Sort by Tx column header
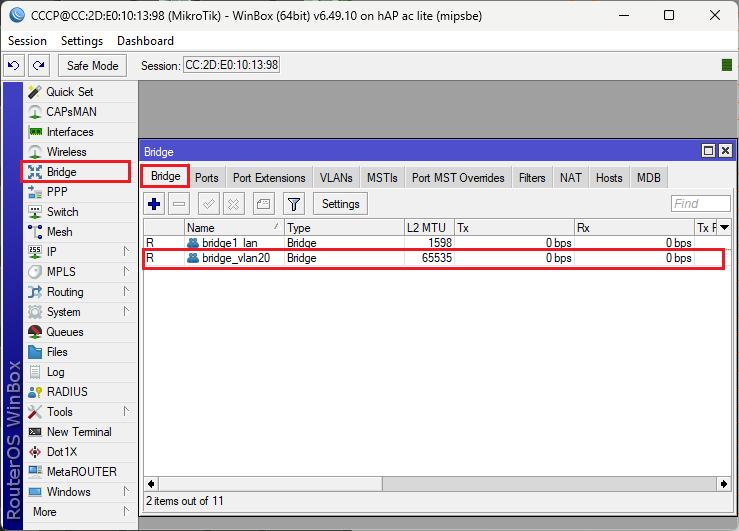Viewport: 739px width, 531px height. pos(514,228)
